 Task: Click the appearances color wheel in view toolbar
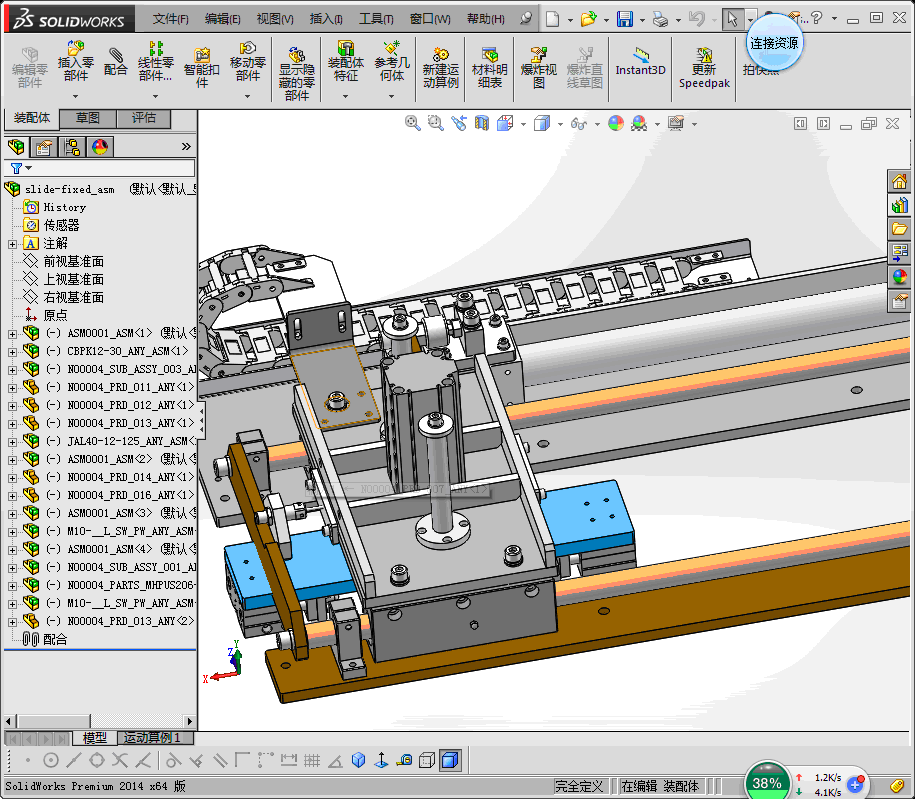click(615, 123)
